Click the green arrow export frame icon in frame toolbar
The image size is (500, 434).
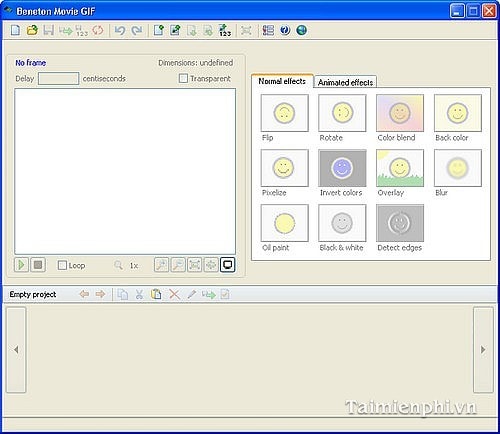click(209, 295)
